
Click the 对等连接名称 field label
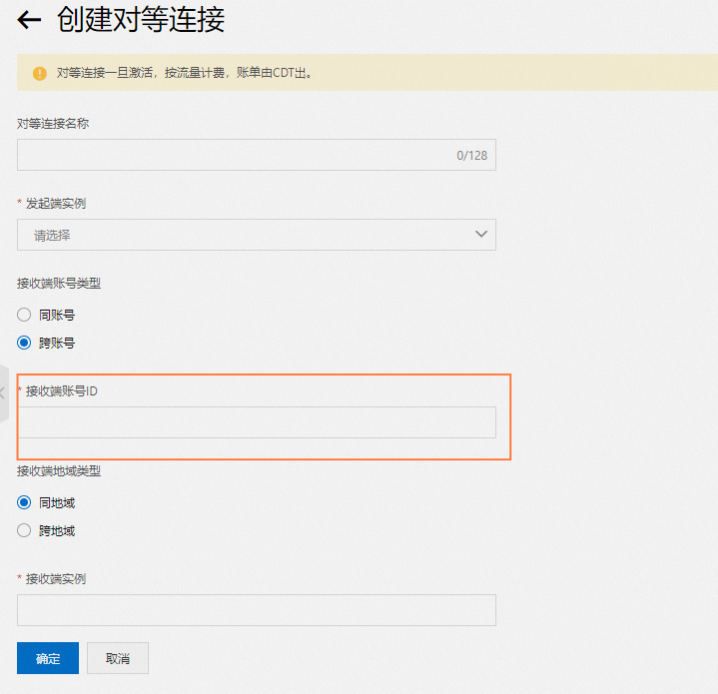pyautogui.click(x=53, y=124)
